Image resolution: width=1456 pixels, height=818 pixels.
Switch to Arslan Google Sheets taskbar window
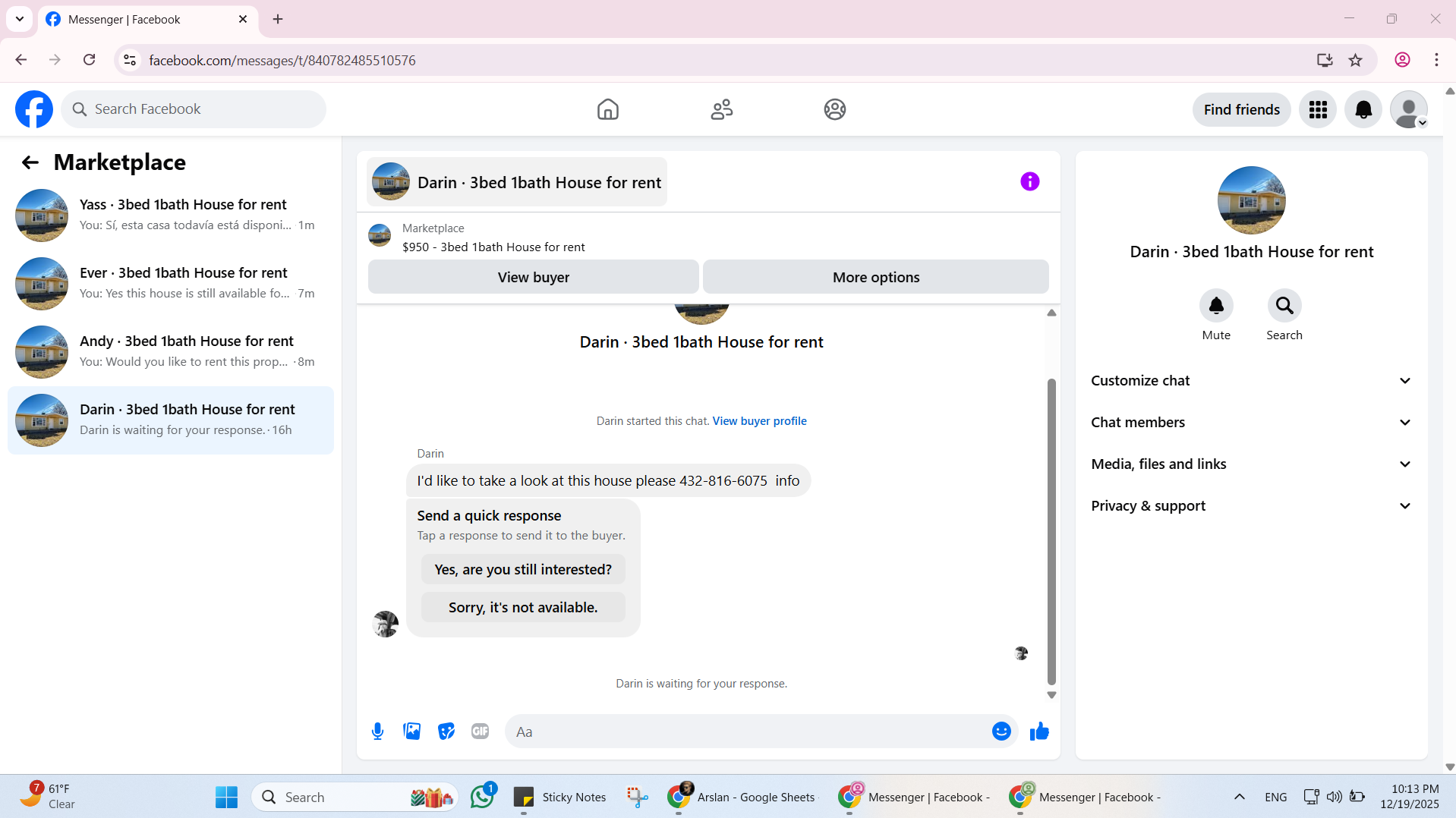pos(742,798)
